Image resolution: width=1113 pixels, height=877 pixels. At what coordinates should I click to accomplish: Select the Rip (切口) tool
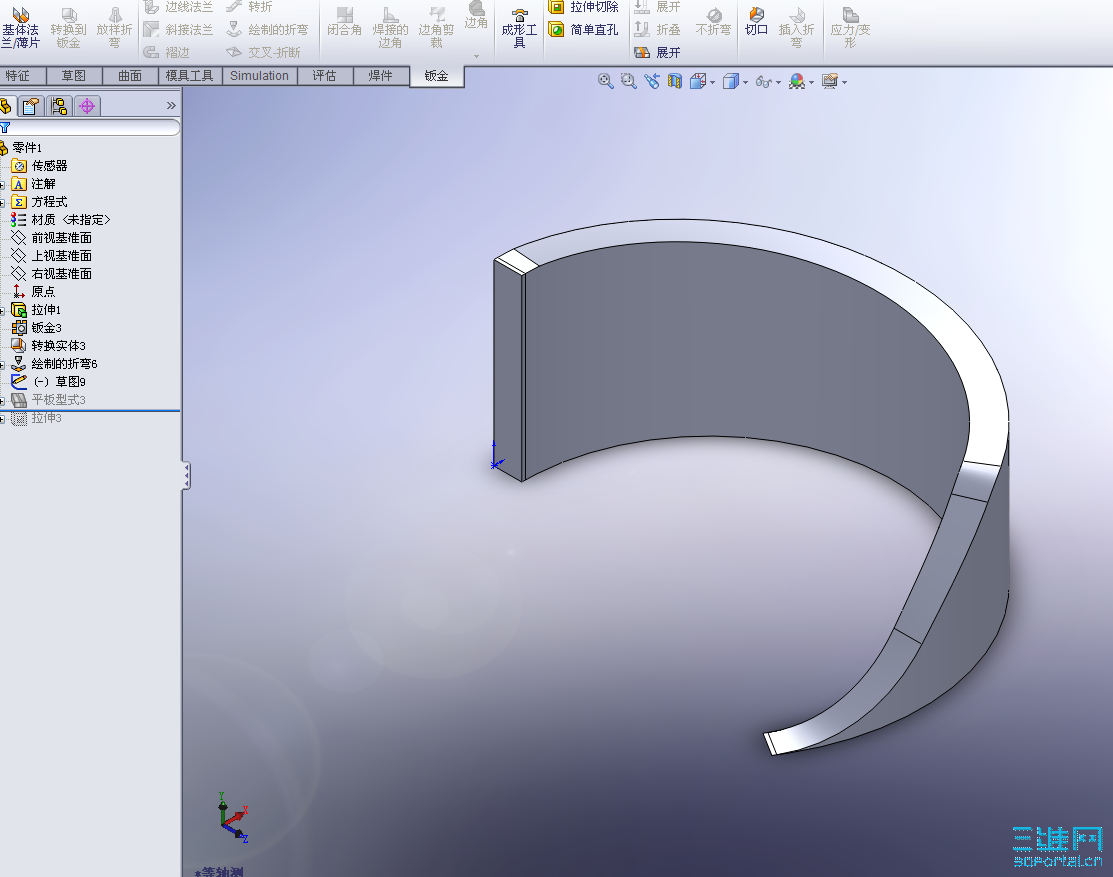click(757, 21)
